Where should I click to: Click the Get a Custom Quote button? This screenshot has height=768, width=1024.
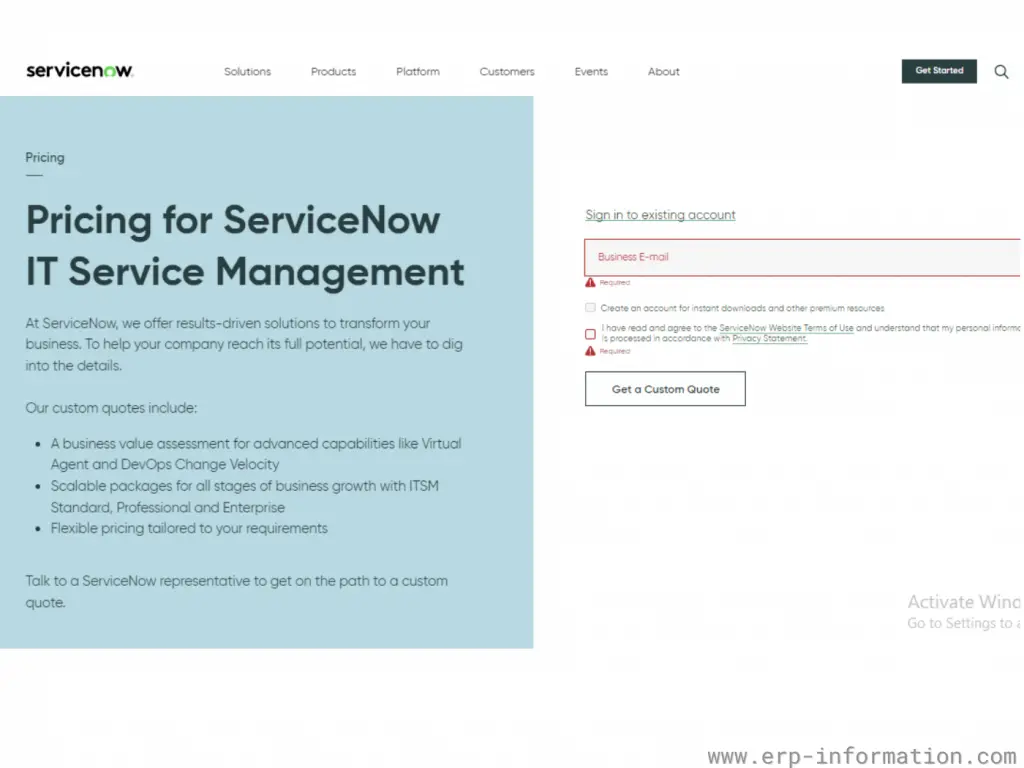point(665,389)
